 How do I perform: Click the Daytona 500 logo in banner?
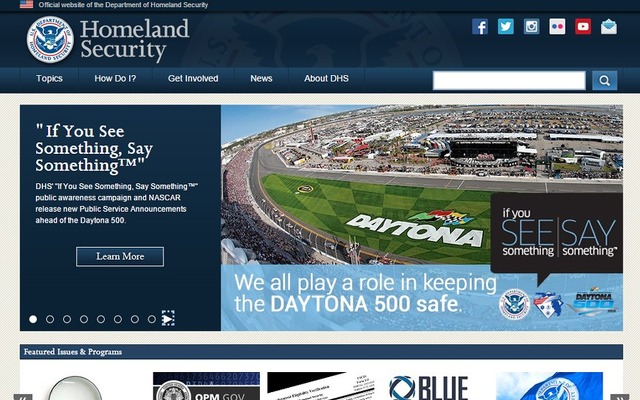coord(594,303)
